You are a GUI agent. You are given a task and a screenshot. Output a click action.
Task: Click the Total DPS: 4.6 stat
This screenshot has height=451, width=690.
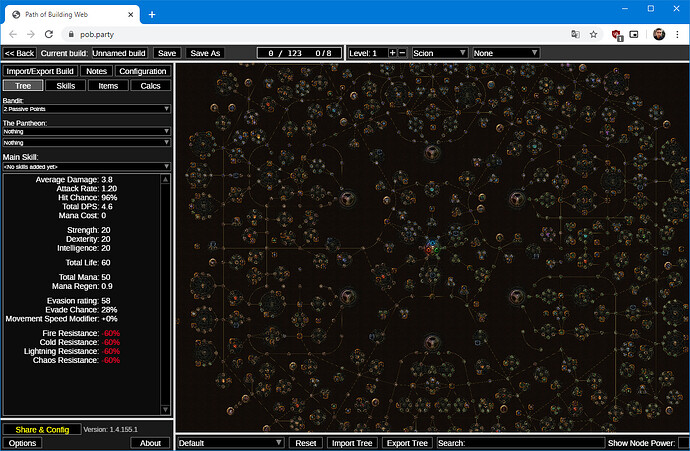click(x=87, y=206)
